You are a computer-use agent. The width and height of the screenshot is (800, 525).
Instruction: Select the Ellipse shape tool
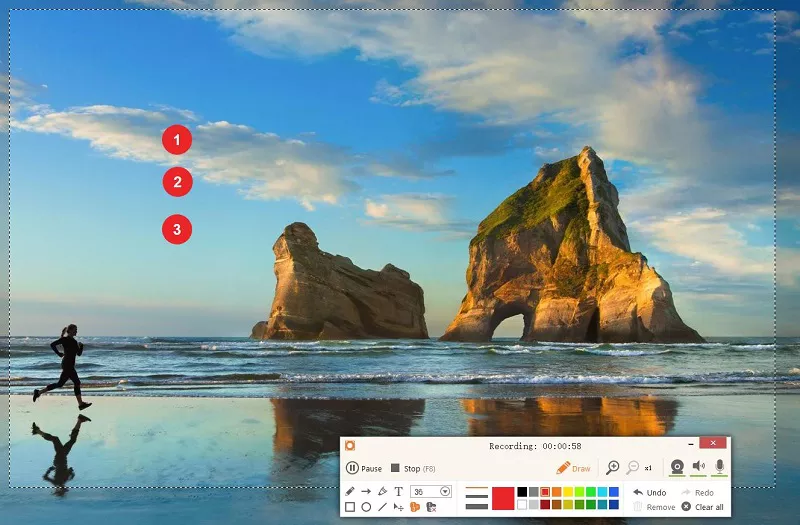pyautogui.click(x=366, y=507)
